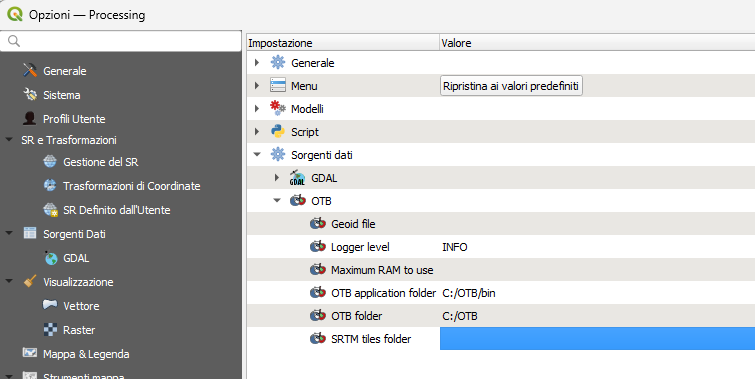Select the OTB folder label
This screenshot has height=379, width=755.
356,316
